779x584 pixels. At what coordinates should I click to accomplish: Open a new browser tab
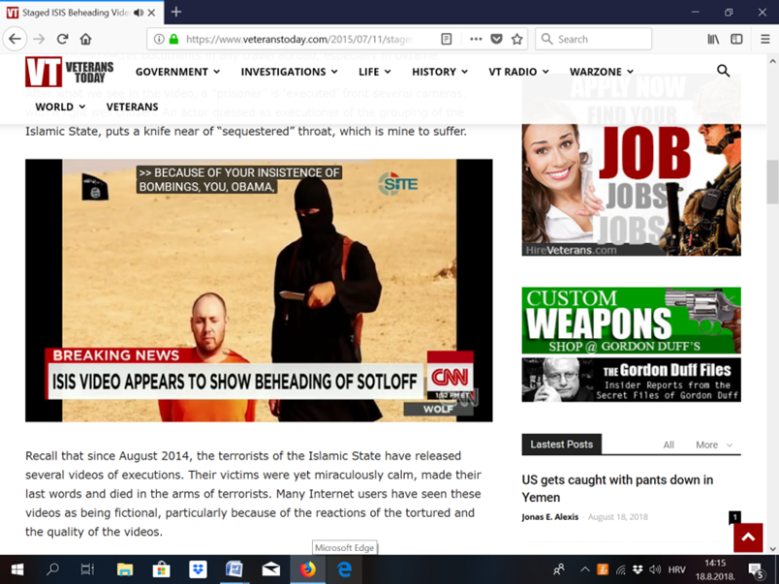[x=176, y=12]
